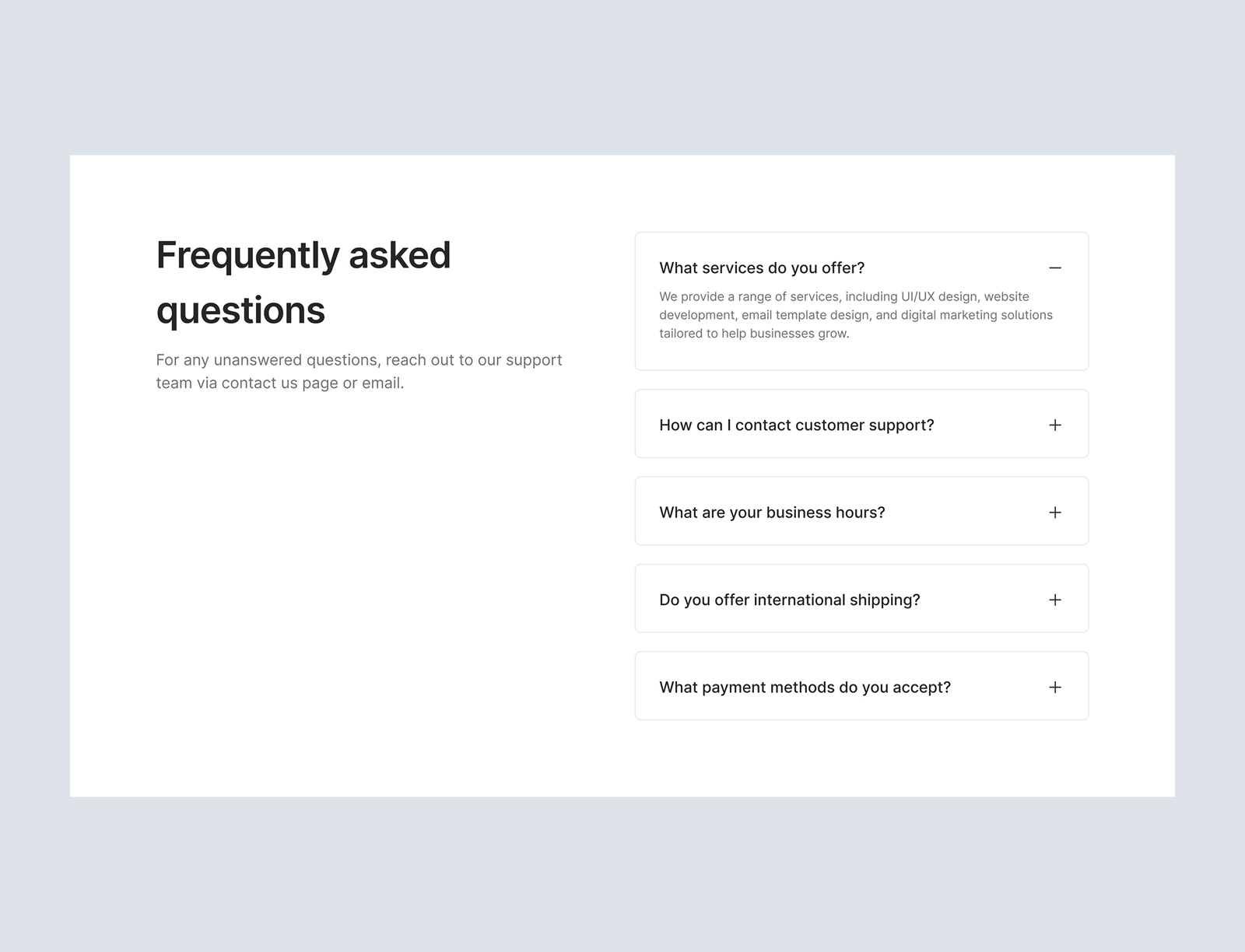The height and width of the screenshot is (952, 1245).
Task: Collapse the services question via minus icon
Action: [1054, 268]
